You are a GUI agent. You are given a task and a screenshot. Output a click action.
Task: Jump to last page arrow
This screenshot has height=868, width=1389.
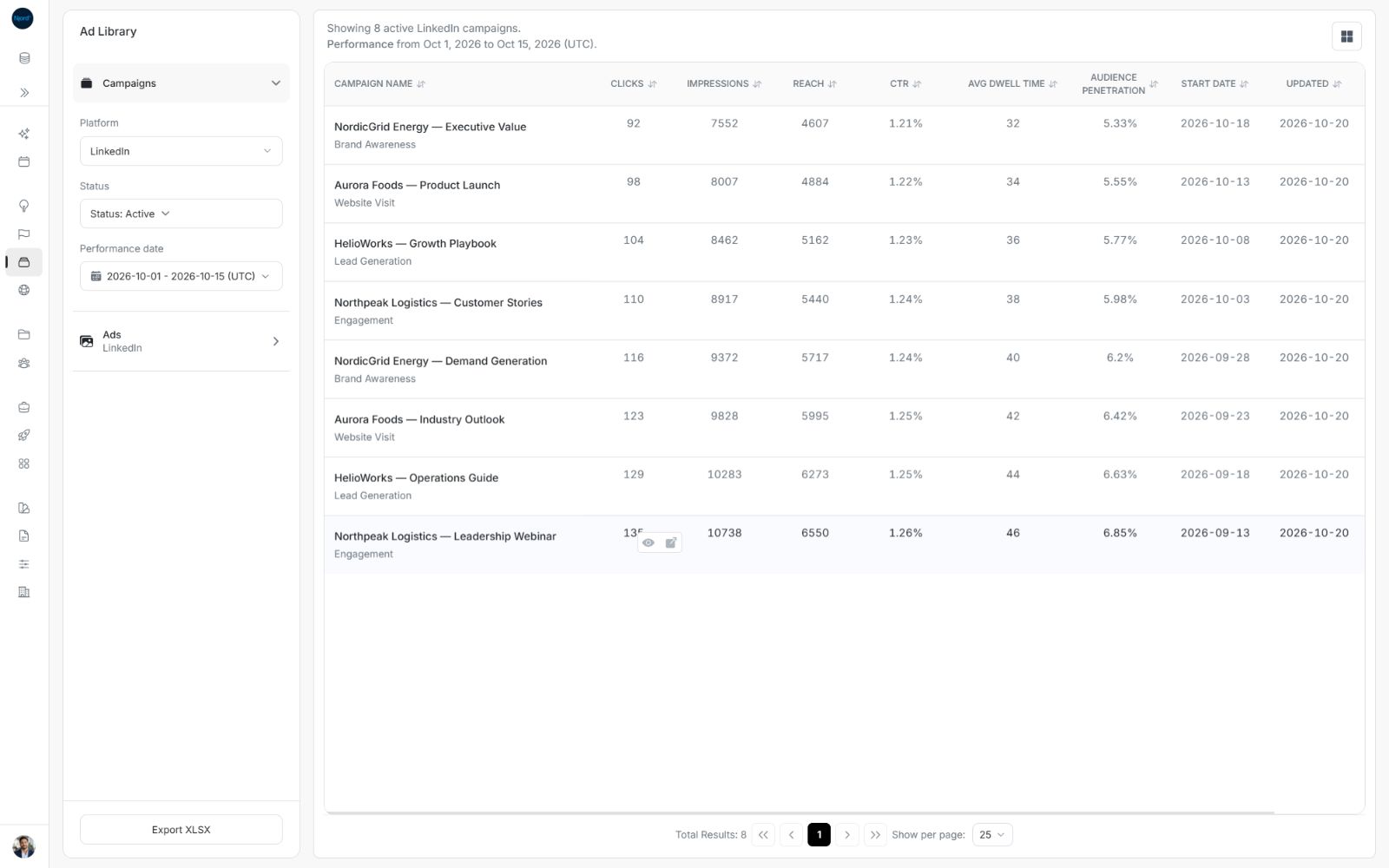point(875,834)
